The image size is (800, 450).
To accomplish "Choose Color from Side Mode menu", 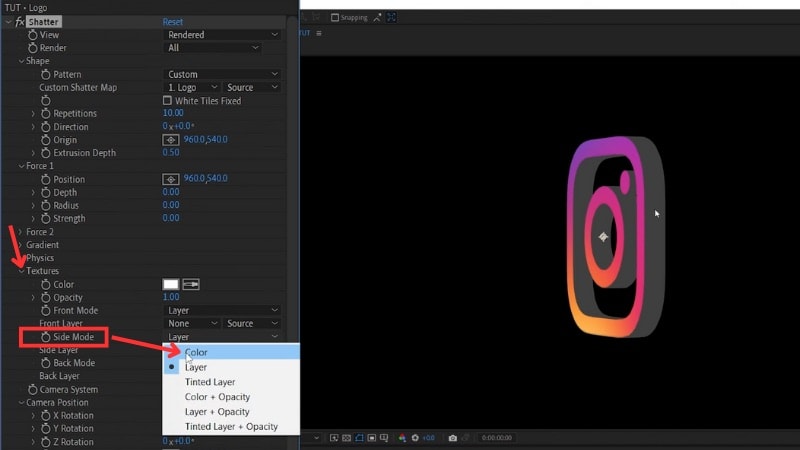I will point(231,352).
